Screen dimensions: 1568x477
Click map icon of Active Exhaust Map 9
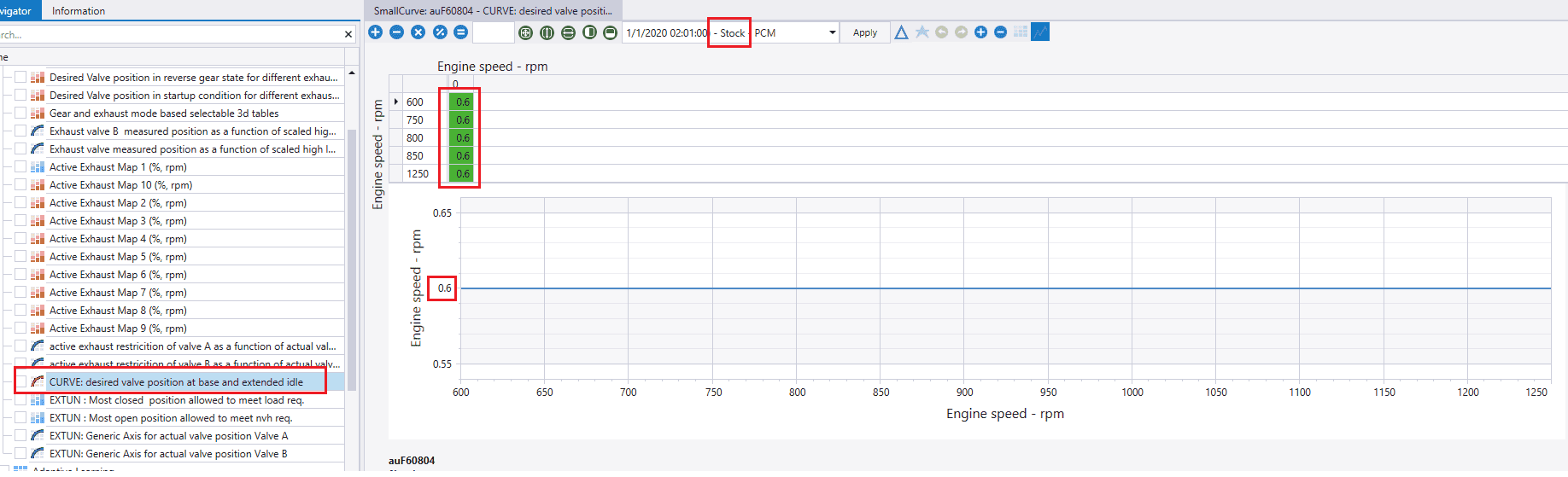pos(38,328)
